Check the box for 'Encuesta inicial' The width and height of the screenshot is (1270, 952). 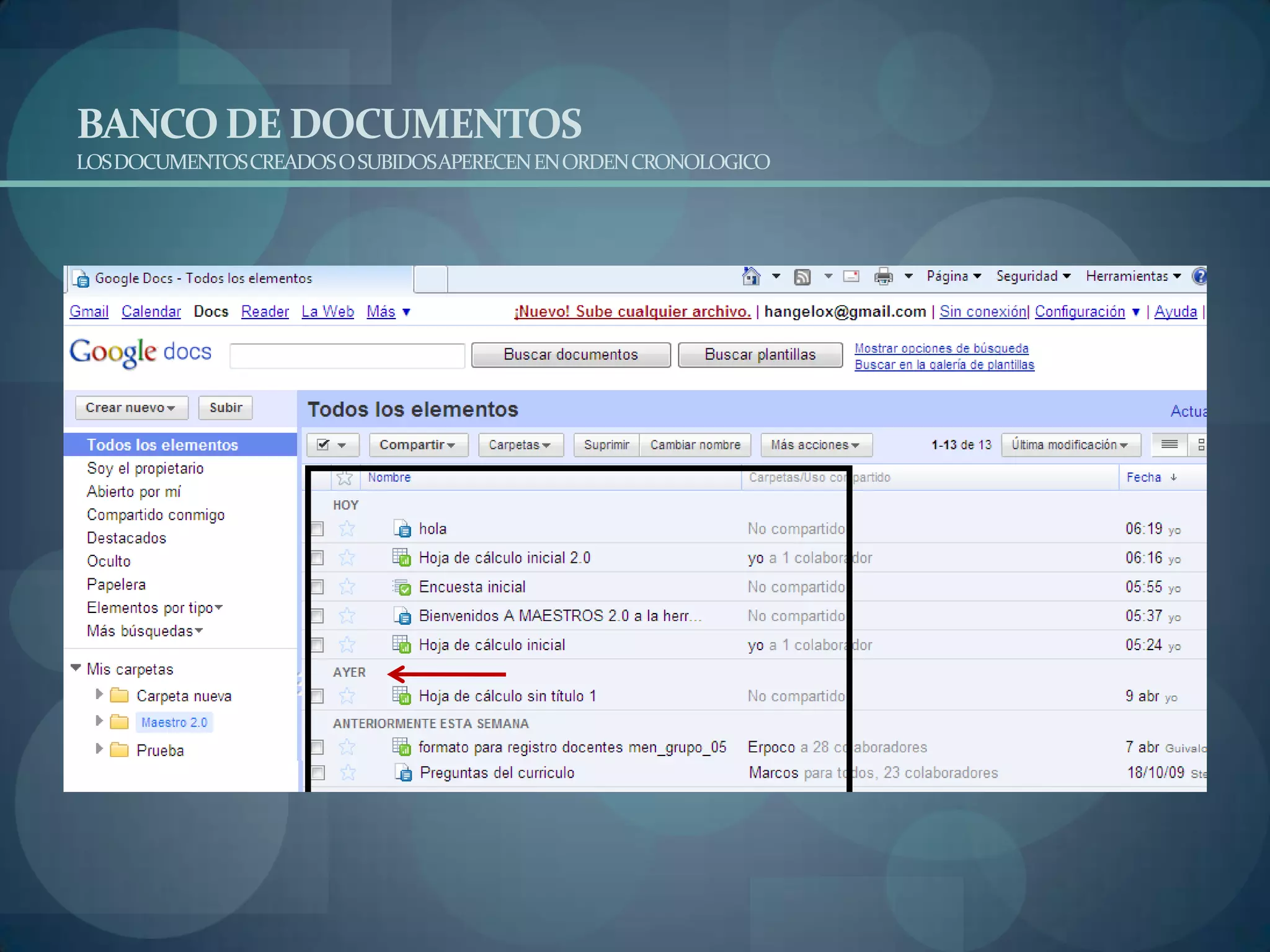coord(317,586)
